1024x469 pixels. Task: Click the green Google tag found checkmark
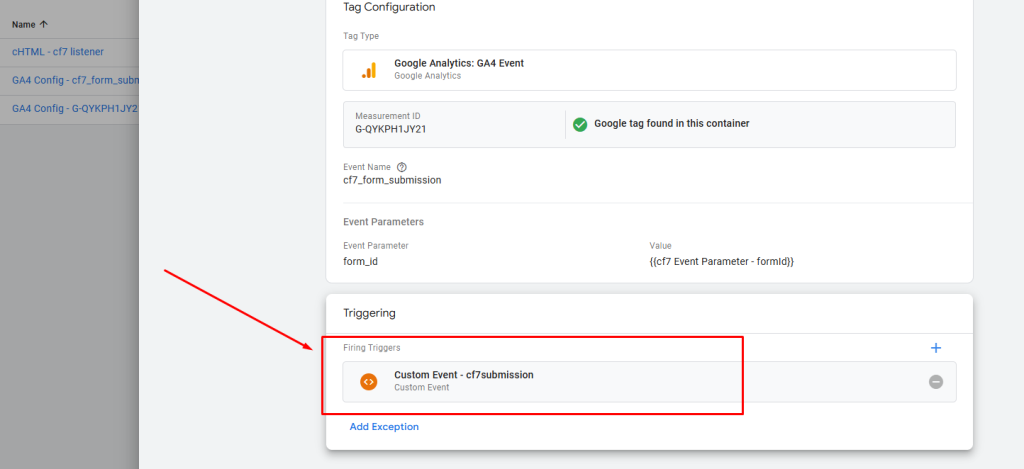580,124
